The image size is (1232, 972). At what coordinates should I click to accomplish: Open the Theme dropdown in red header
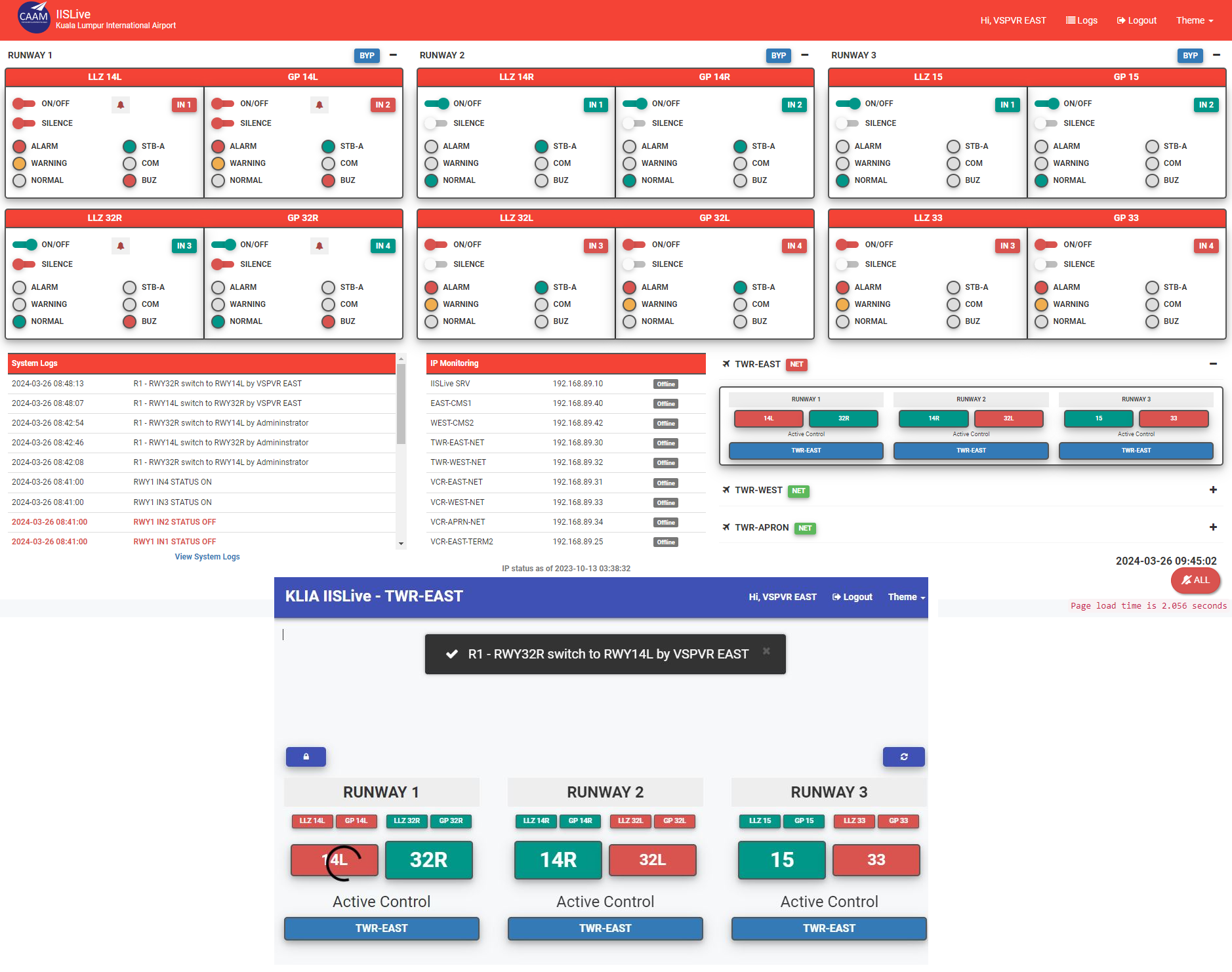(x=1194, y=20)
